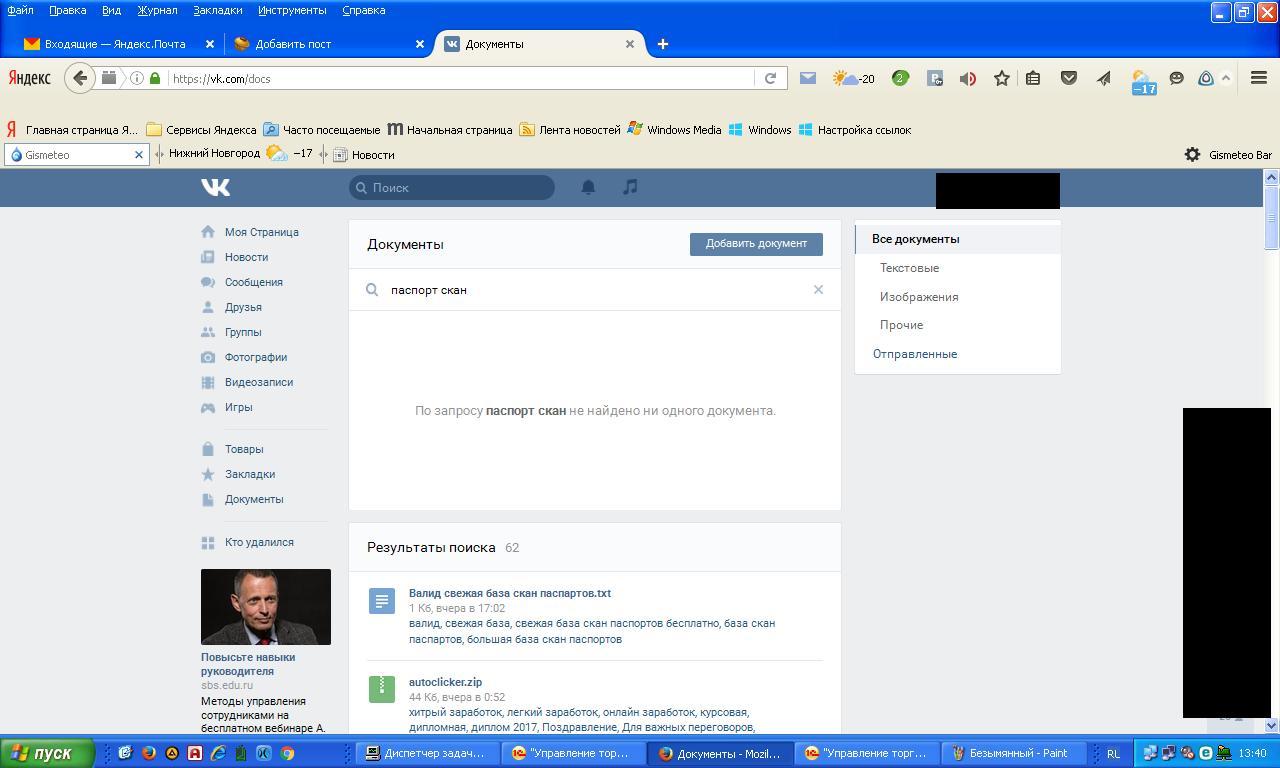Click the text file icon of the first result

382,600
